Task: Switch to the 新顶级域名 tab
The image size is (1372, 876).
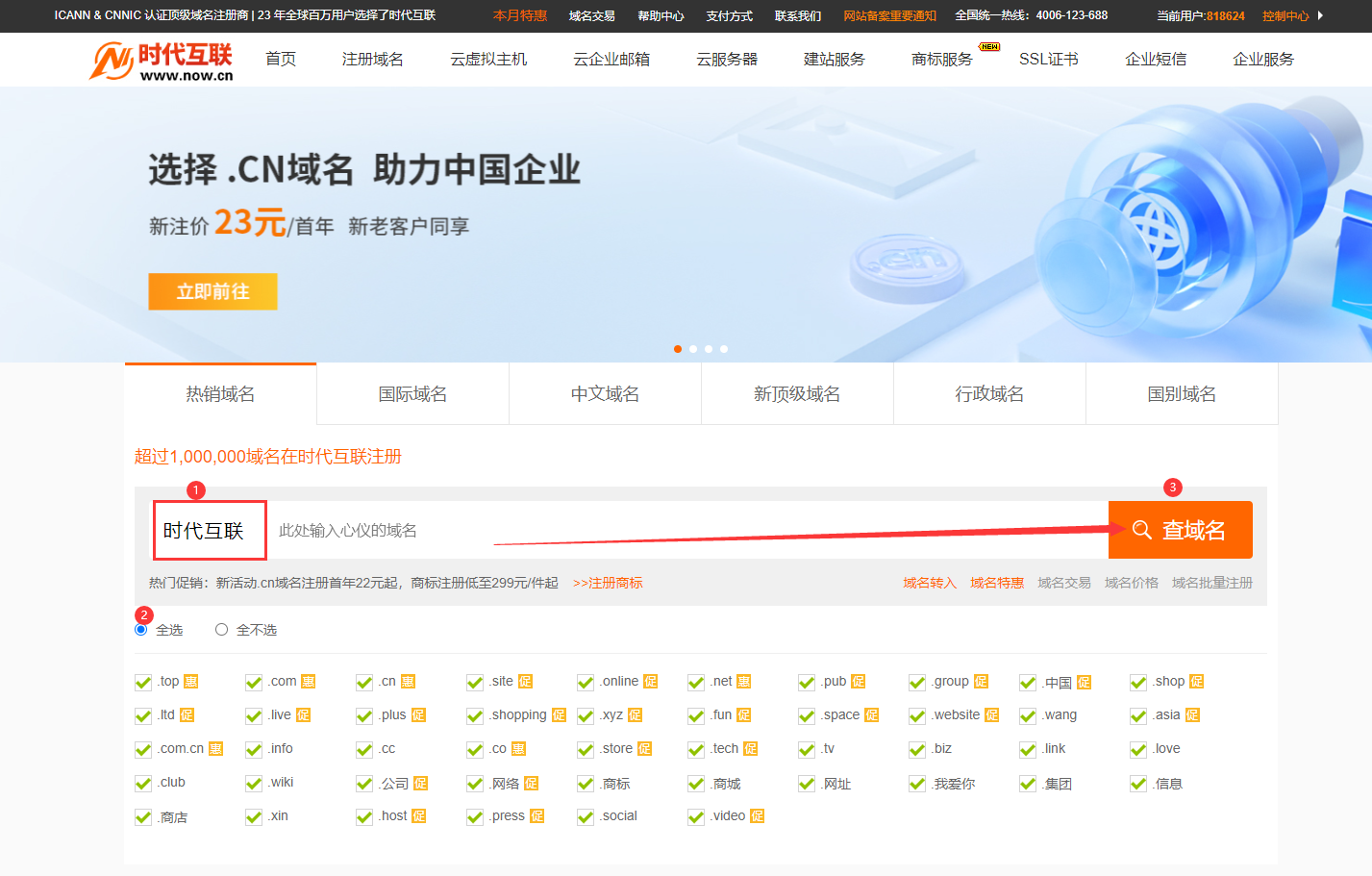Action: (797, 394)
